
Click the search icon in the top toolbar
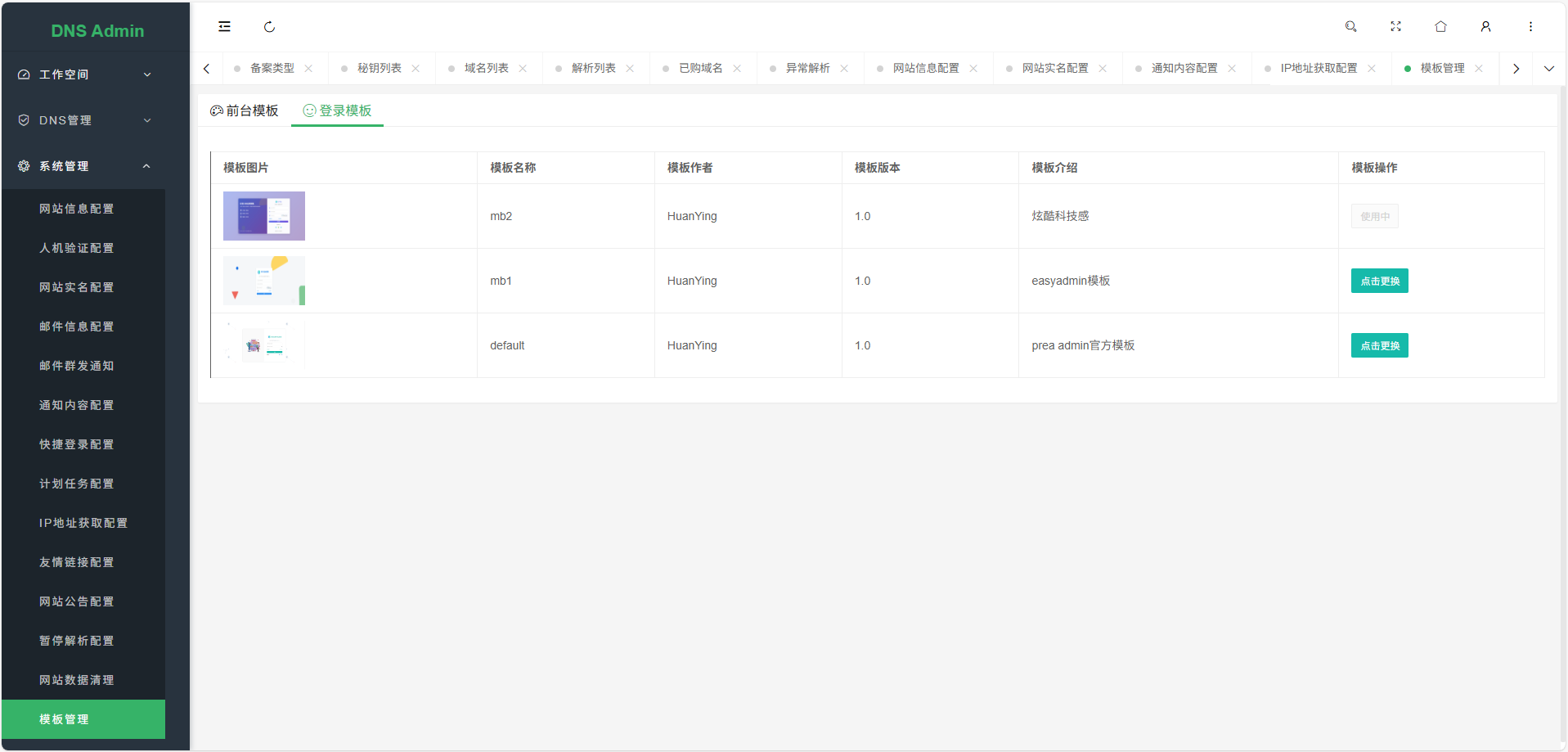[1351, 26]
